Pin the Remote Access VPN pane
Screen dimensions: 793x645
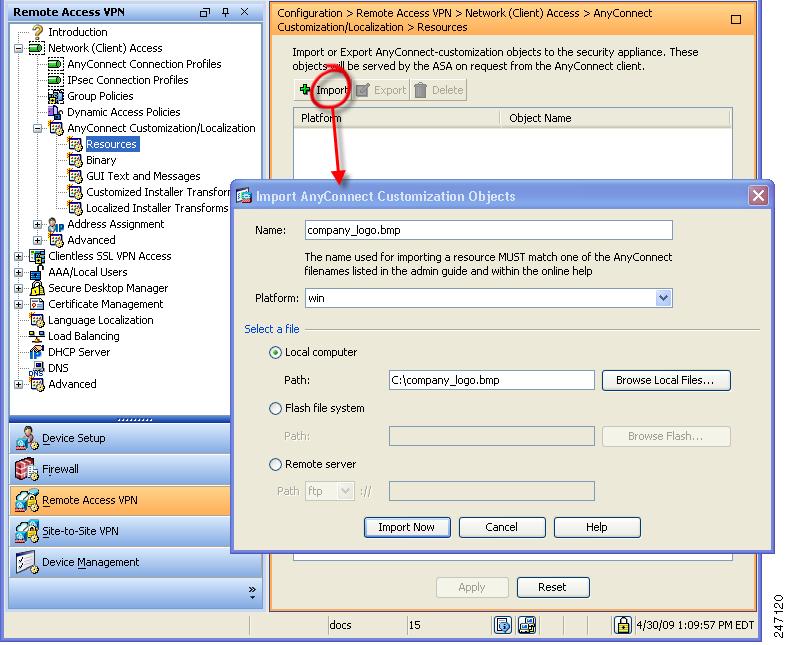[x=226, y=12]
